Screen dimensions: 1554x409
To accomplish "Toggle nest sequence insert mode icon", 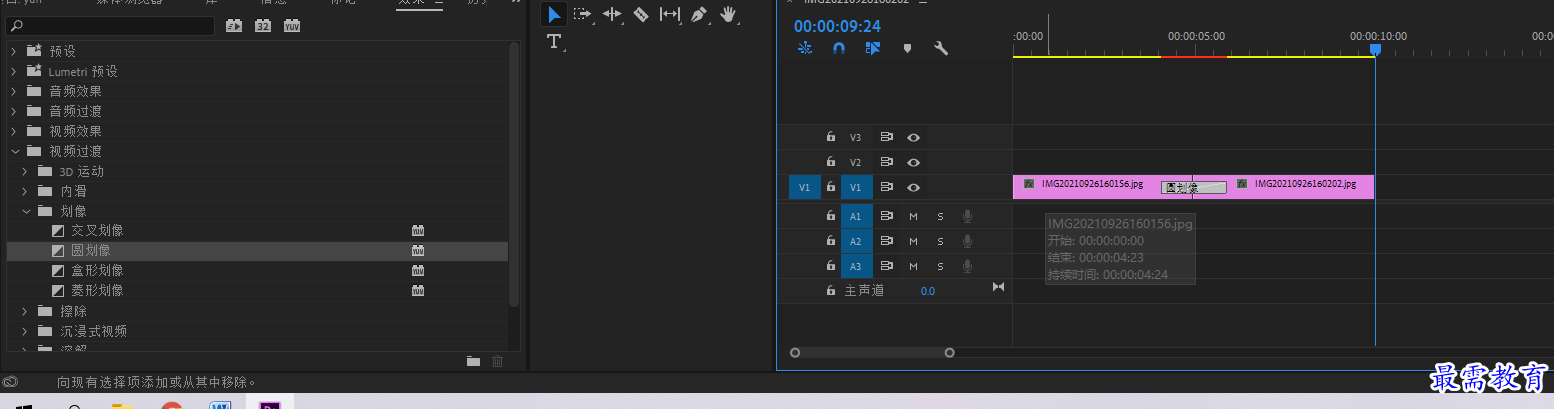I will click(x=804, y=47).
